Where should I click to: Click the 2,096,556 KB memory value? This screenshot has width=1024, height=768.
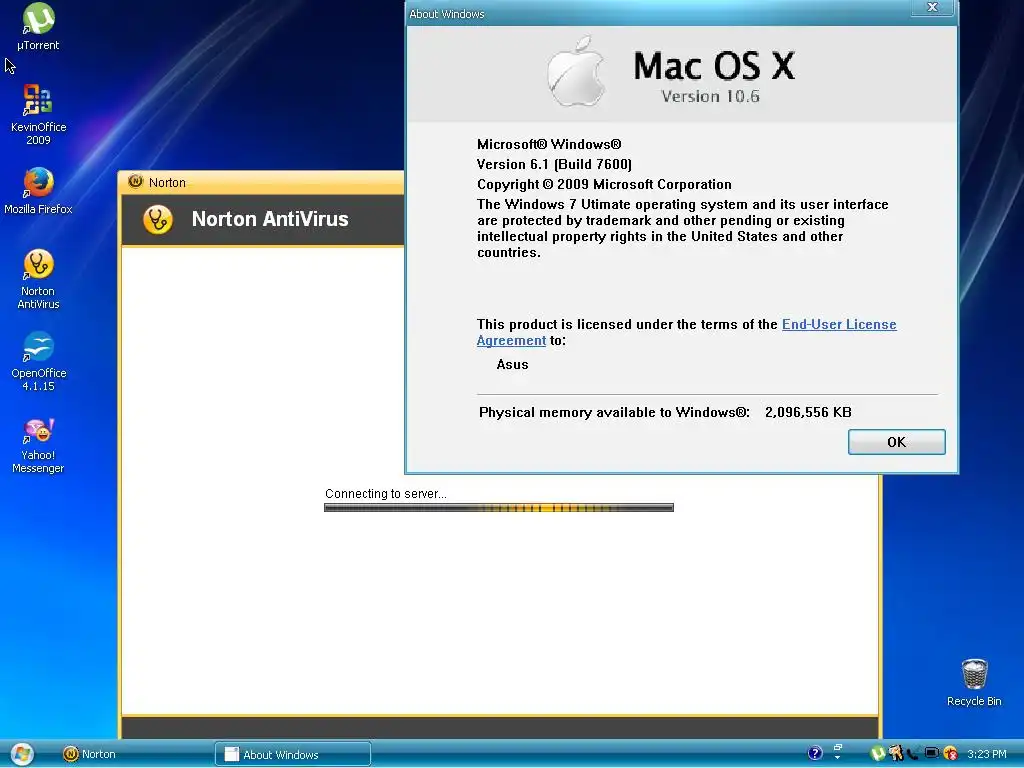808,412
